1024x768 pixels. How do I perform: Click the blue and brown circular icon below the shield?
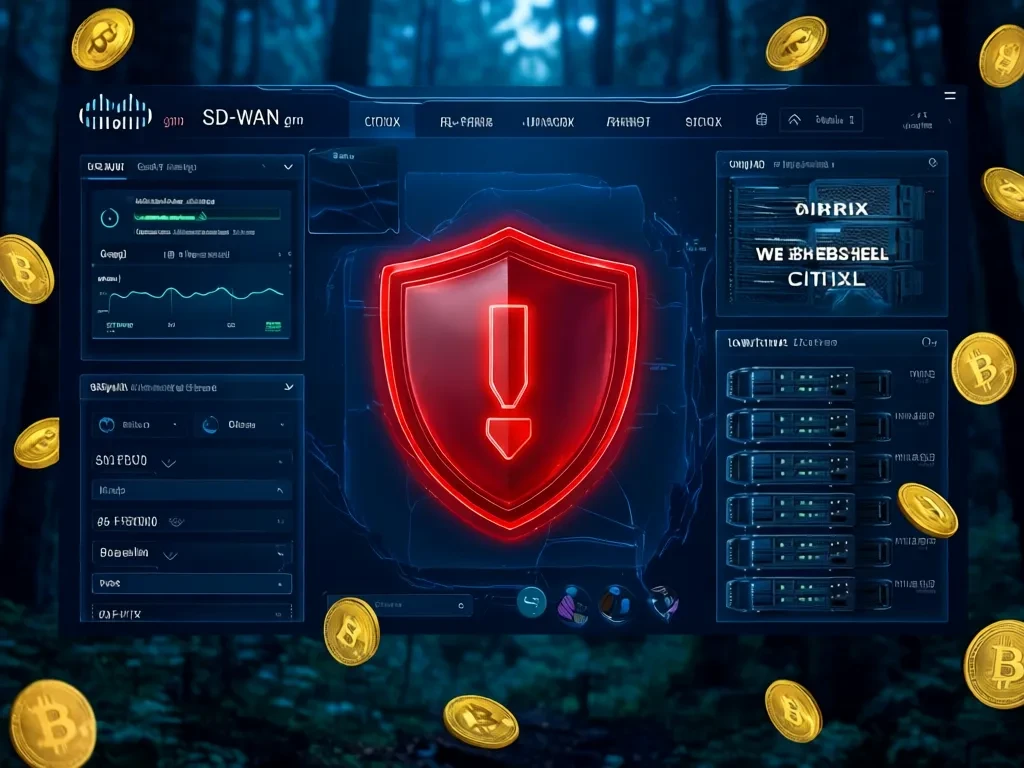615,603
